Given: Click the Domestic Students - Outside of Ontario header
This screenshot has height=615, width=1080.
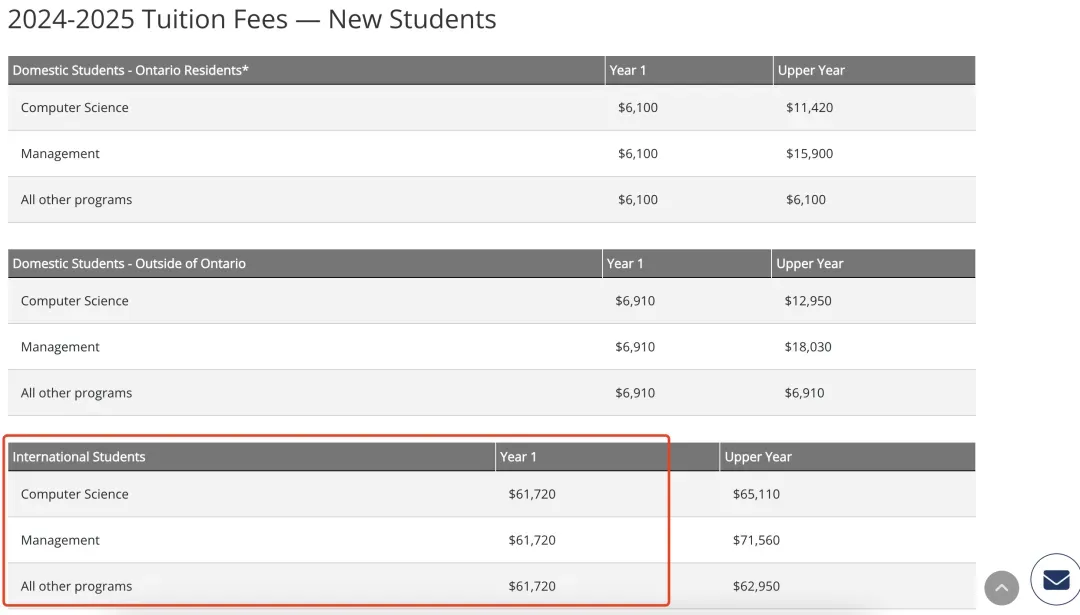Looking at the screenshot, I should [129, 264].
